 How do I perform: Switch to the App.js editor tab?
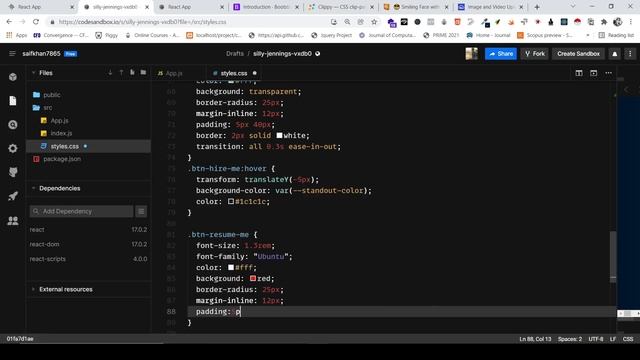pos(170,73)
